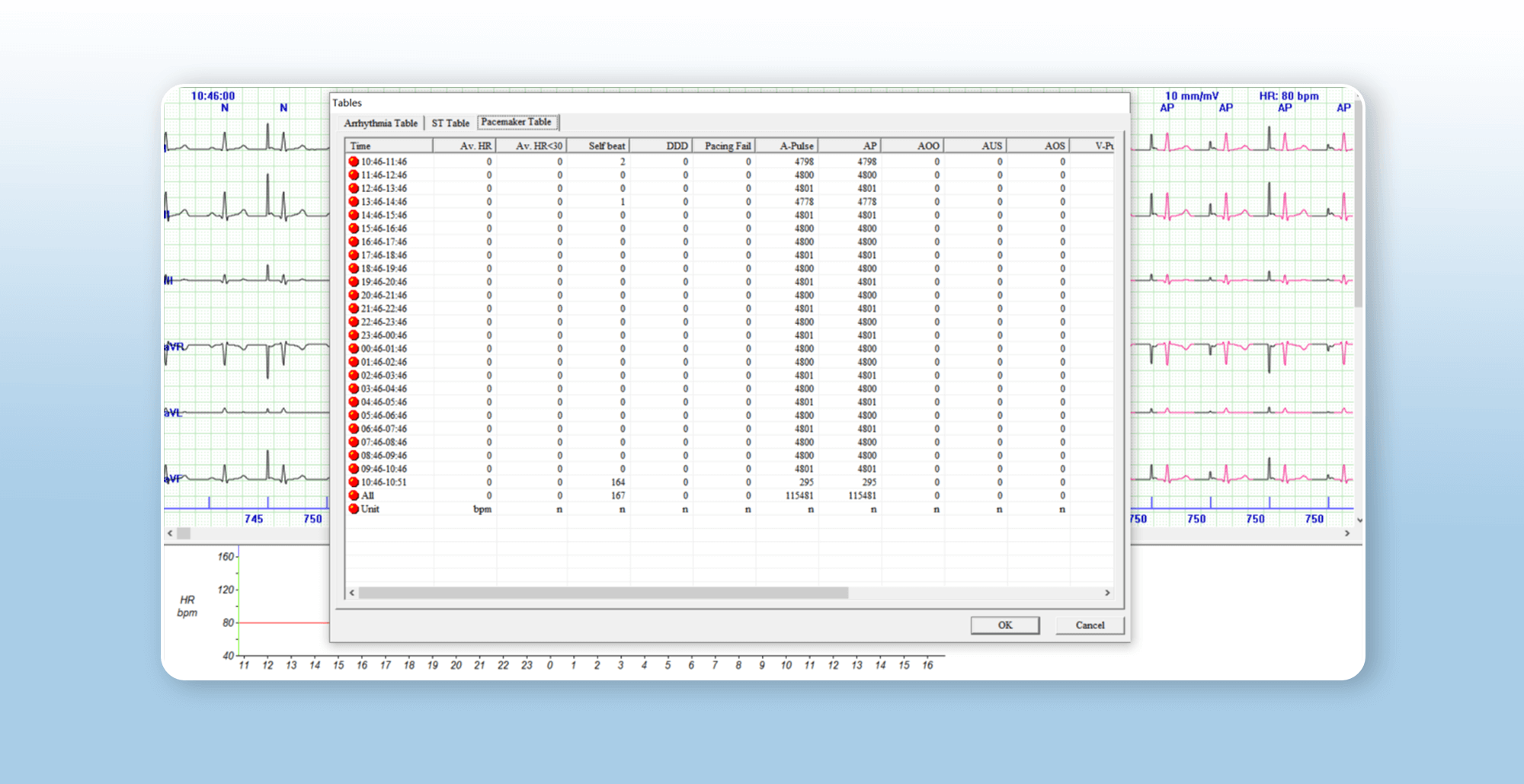Select the Pacemaker Table tab
This screenshot has height=784, width=1524.
(517, 122)
